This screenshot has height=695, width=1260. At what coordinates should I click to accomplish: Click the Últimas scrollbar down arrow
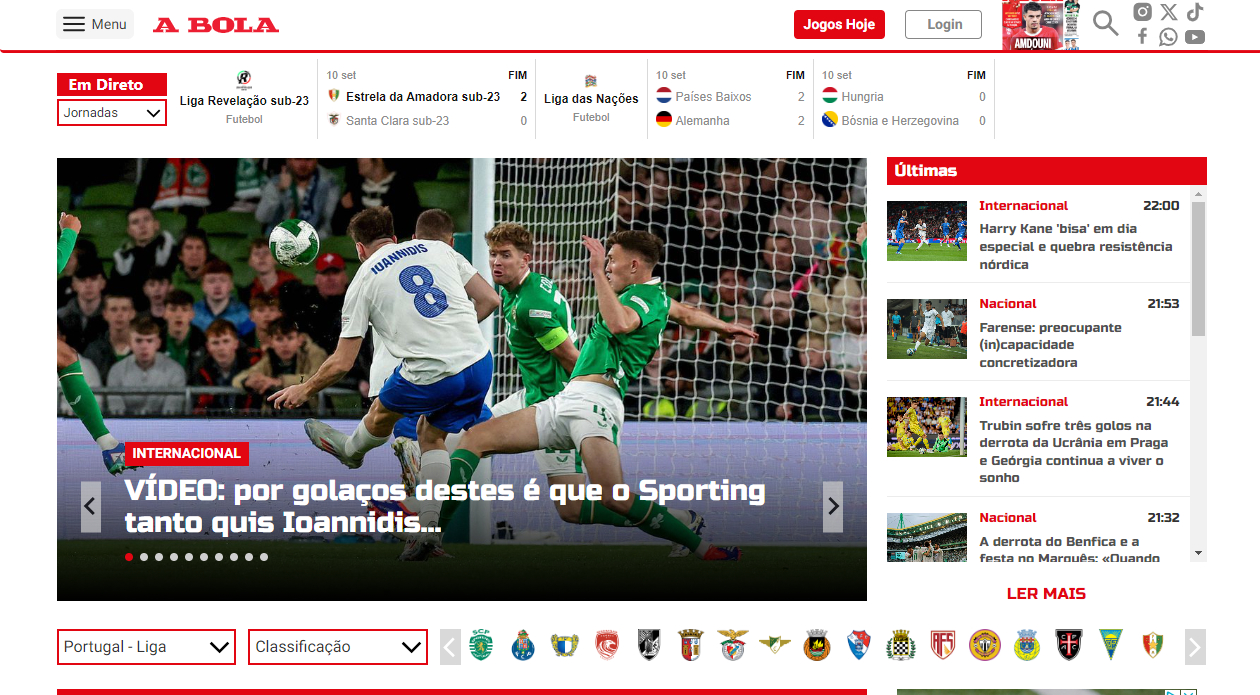point(1198,553)
